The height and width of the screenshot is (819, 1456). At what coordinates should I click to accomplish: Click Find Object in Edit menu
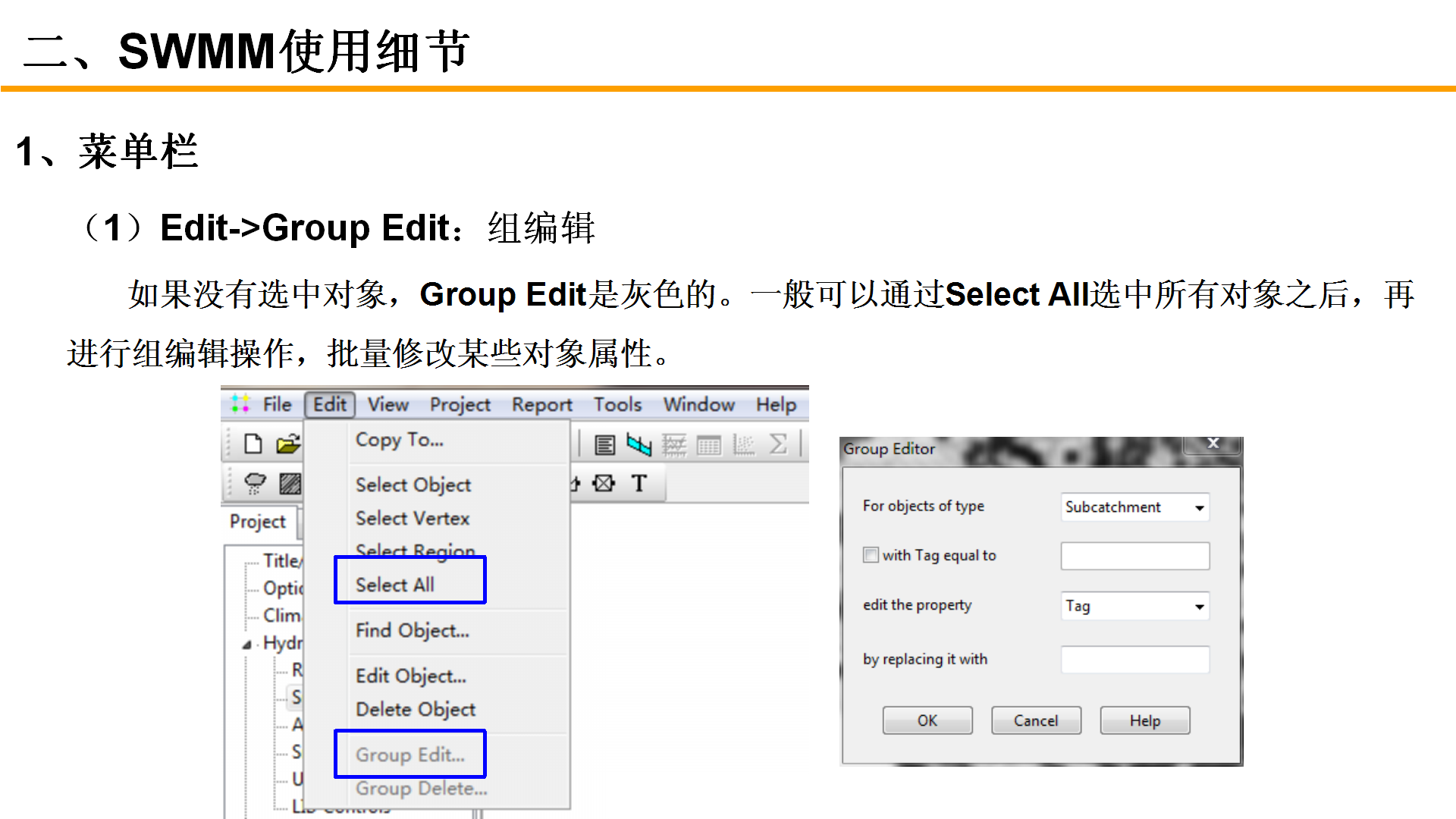pyautogui.click(x=412, y=630)
